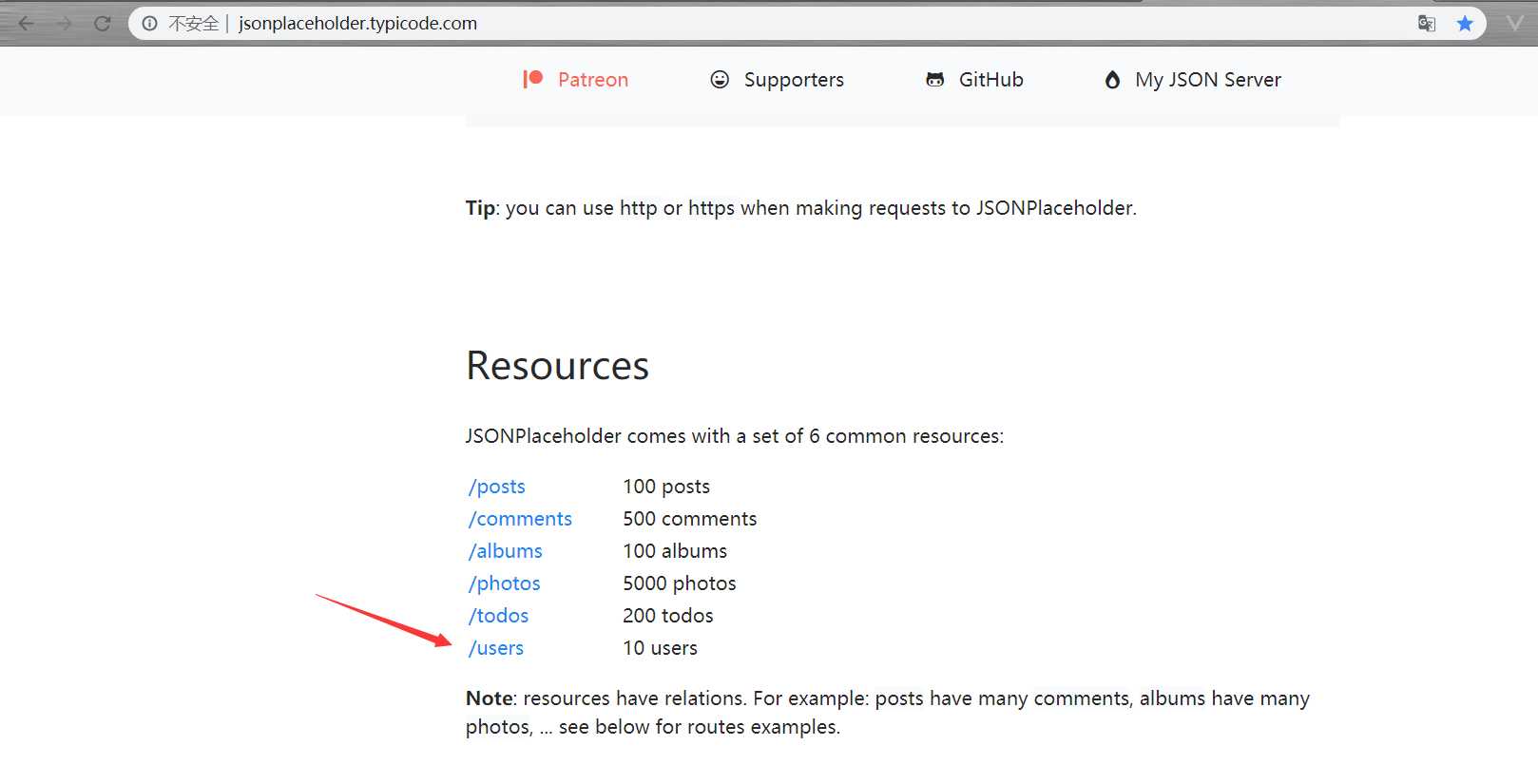Click the "不安全" security warning text
1538x784 pixels.
coord(193,23)
